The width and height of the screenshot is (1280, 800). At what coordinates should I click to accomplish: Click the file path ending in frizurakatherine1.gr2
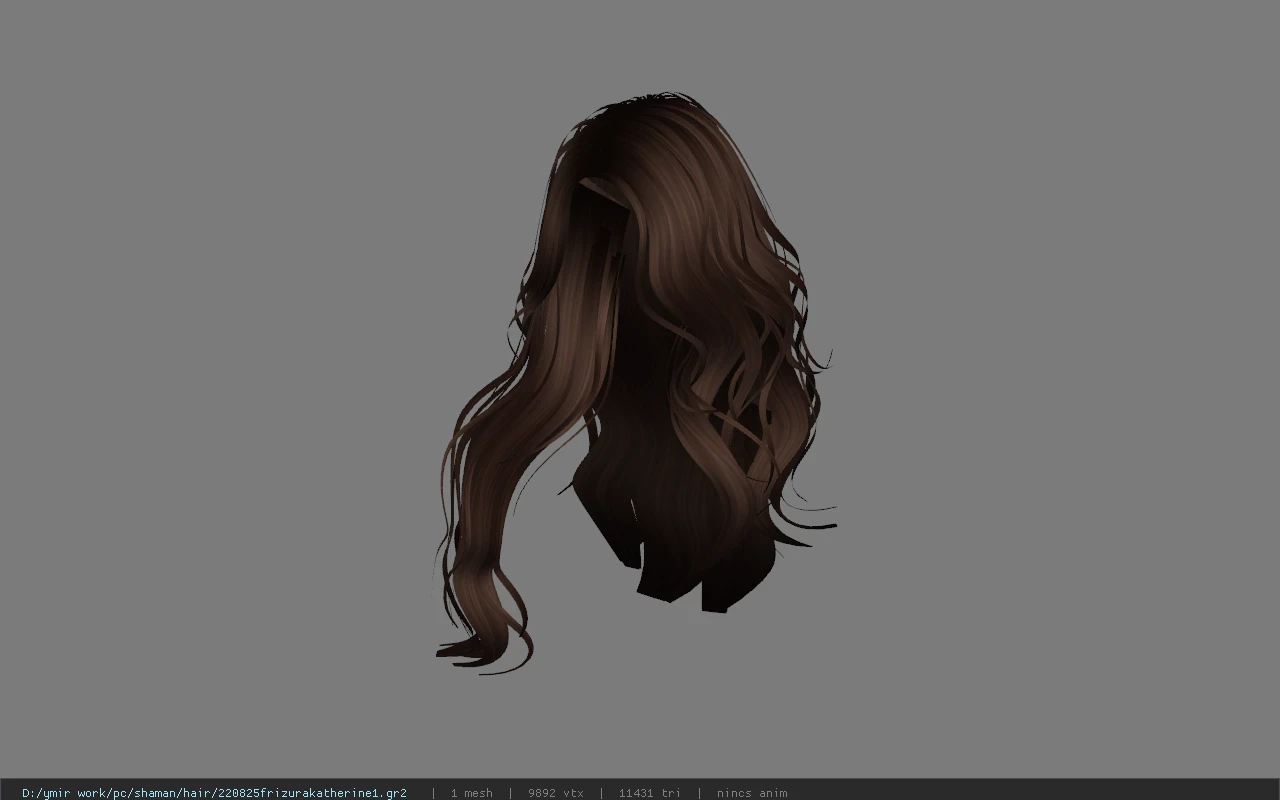point(214,793)
